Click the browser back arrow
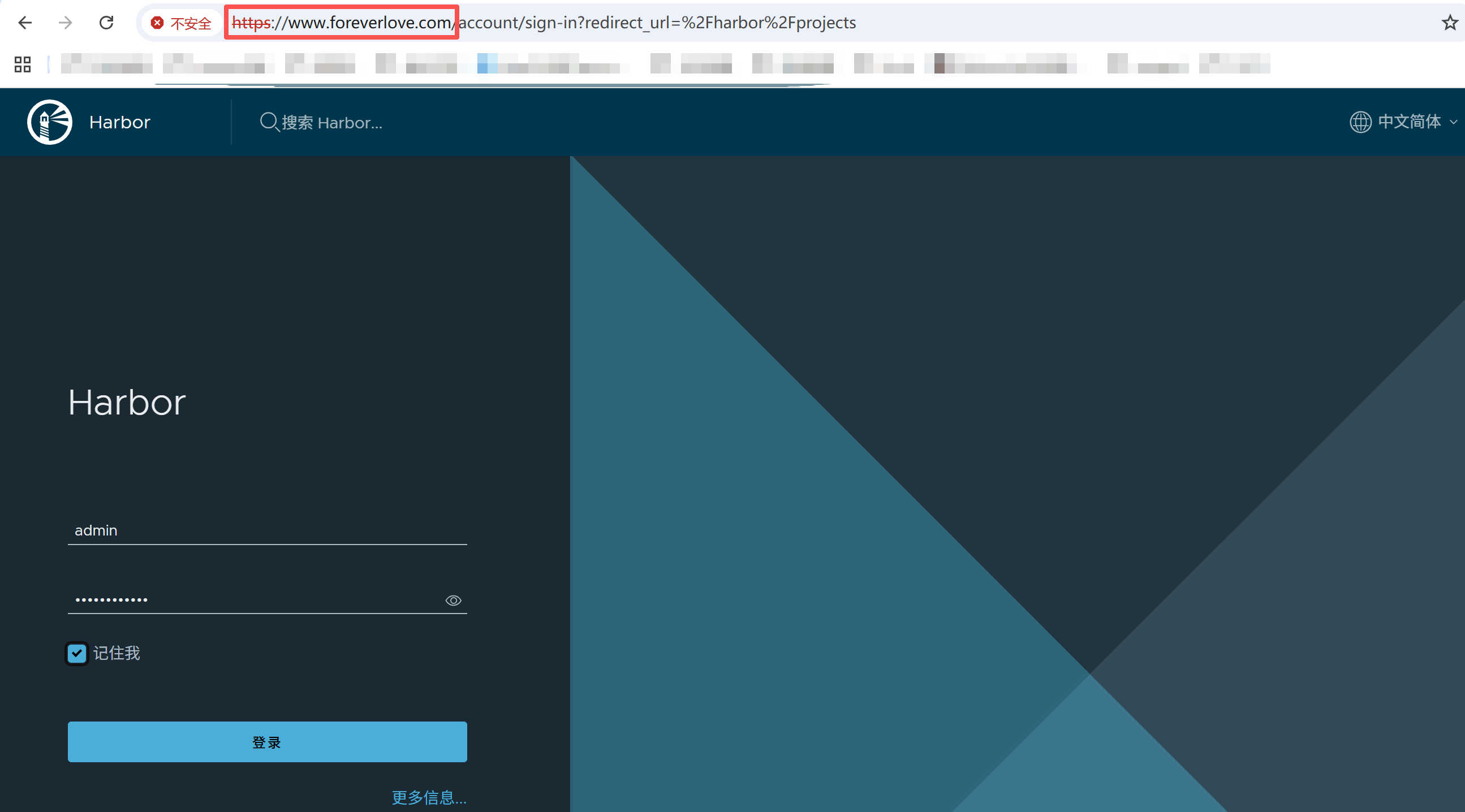 tap(25, 23)
